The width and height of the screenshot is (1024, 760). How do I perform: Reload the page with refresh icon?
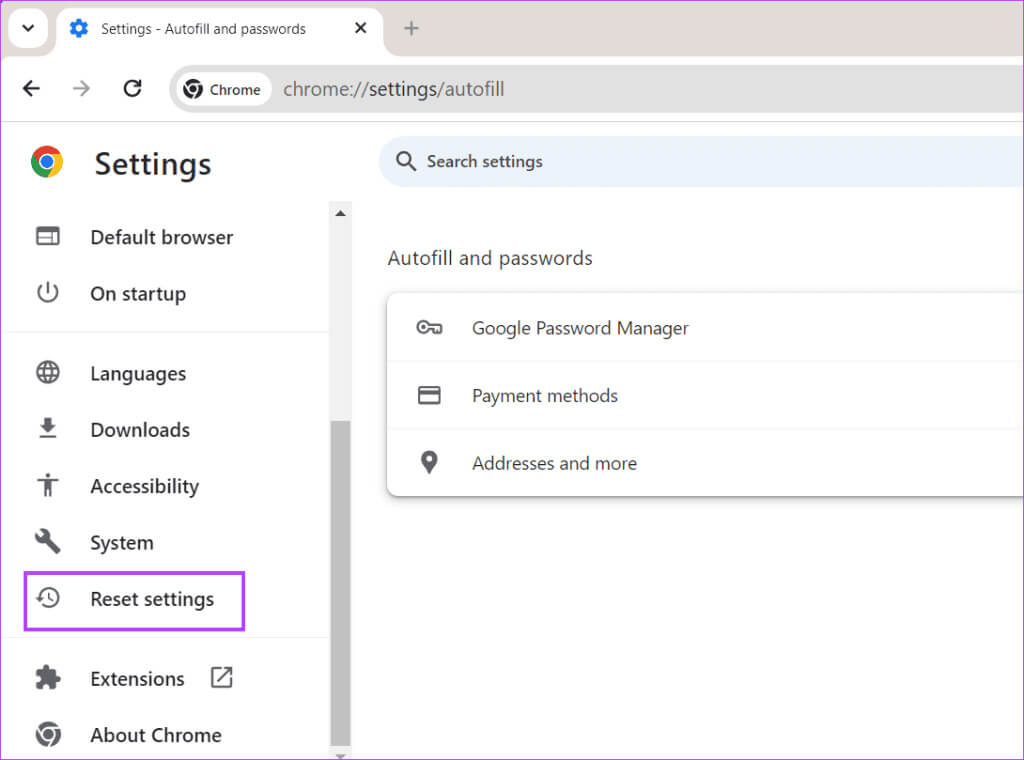(x=133, y=88)
